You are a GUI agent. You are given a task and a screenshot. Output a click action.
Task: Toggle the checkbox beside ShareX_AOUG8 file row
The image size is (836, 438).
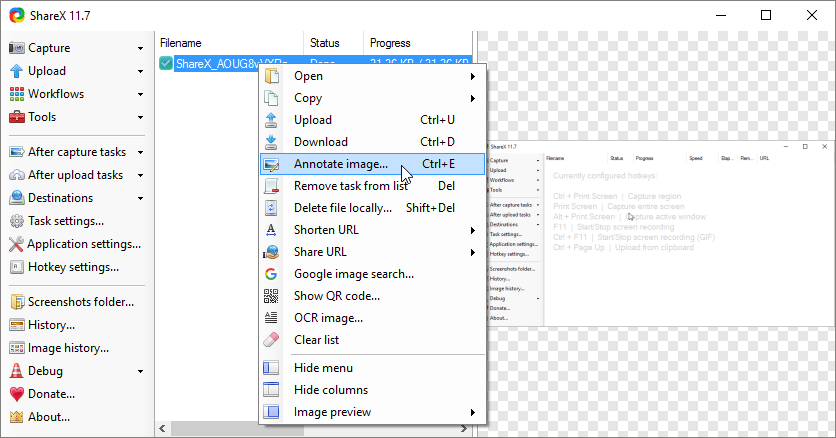pos(165,63)
